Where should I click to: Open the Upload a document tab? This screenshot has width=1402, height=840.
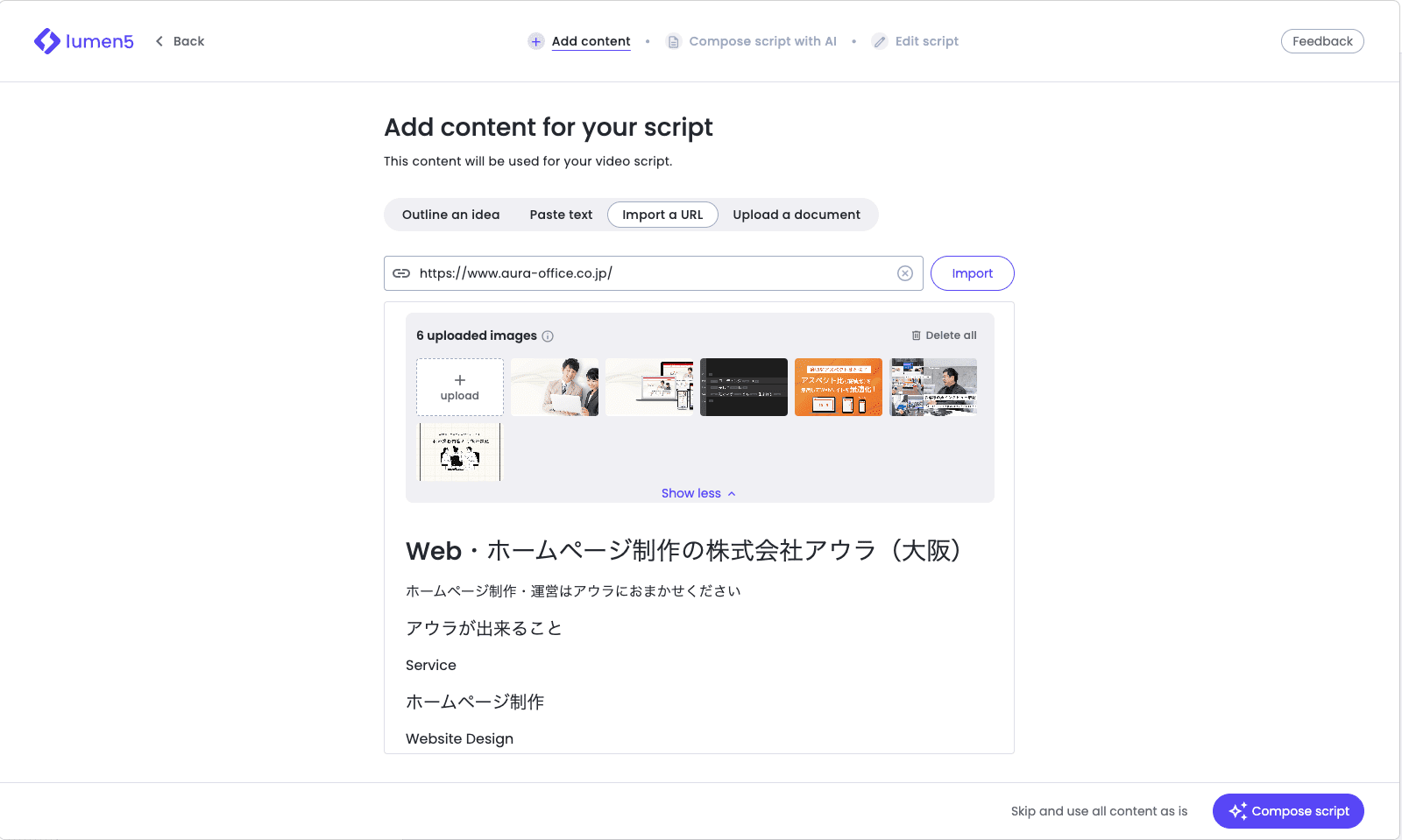797,215
